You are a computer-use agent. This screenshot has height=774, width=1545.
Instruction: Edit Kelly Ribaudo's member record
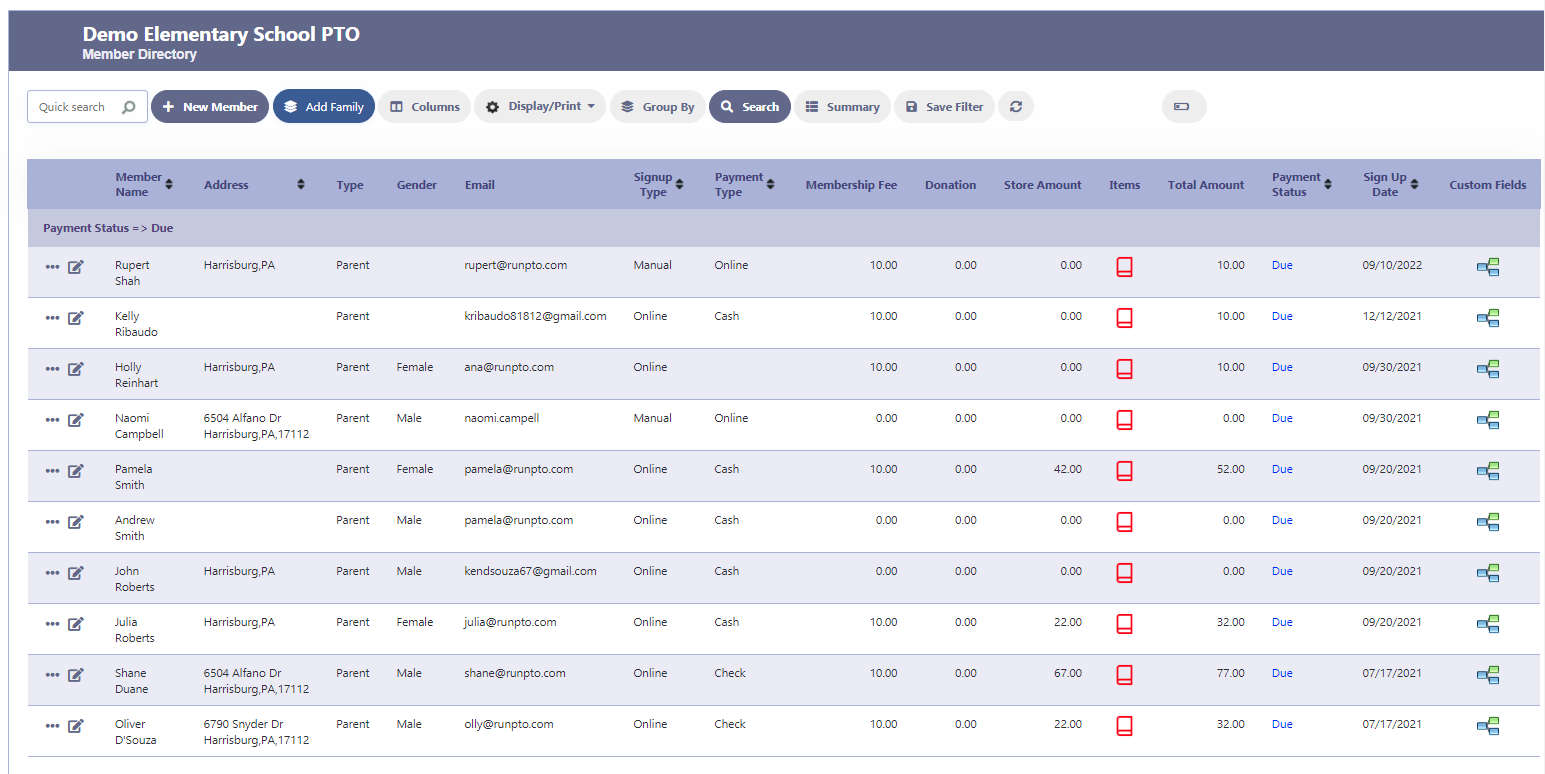point(76,318)
